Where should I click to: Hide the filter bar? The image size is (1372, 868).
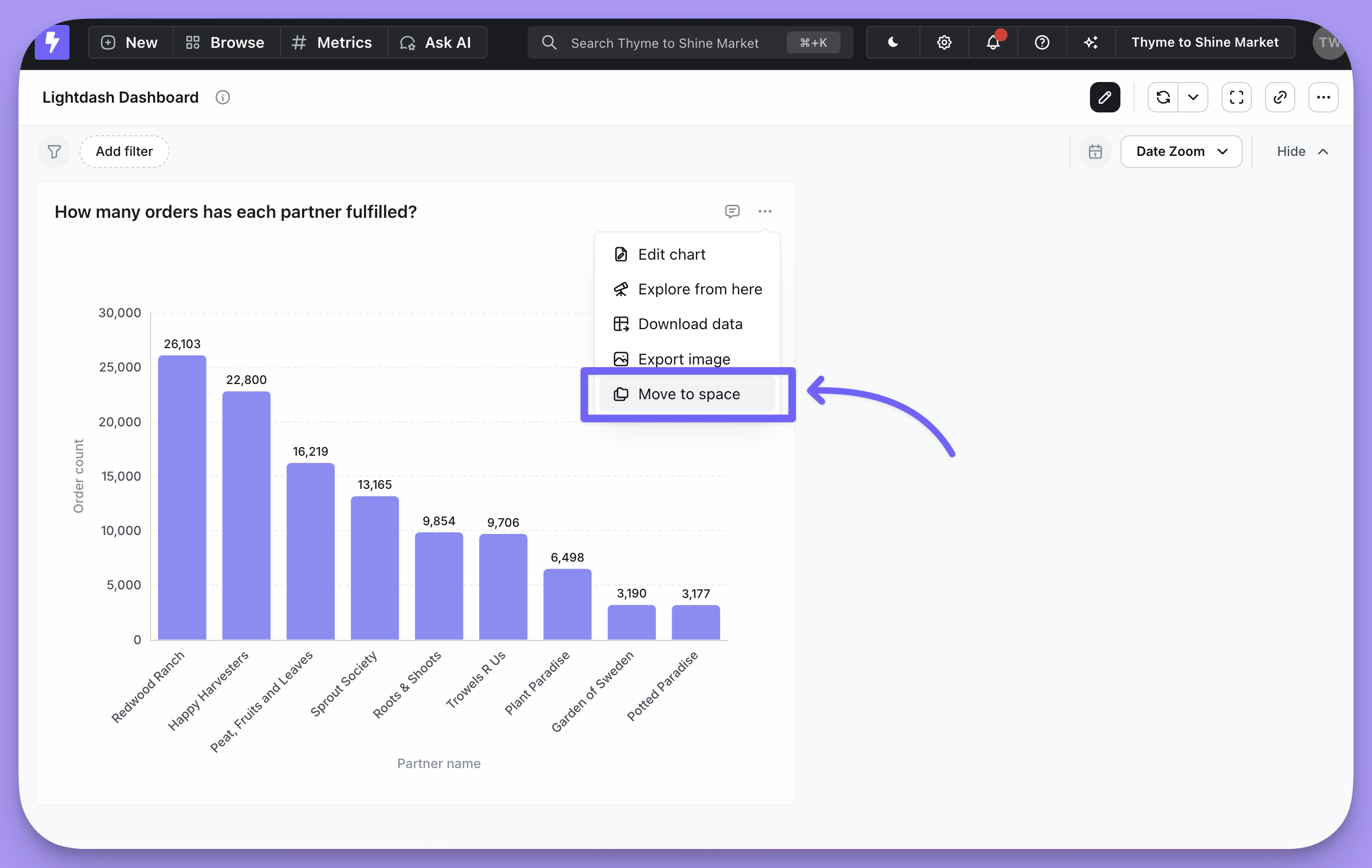[1301, 152]
